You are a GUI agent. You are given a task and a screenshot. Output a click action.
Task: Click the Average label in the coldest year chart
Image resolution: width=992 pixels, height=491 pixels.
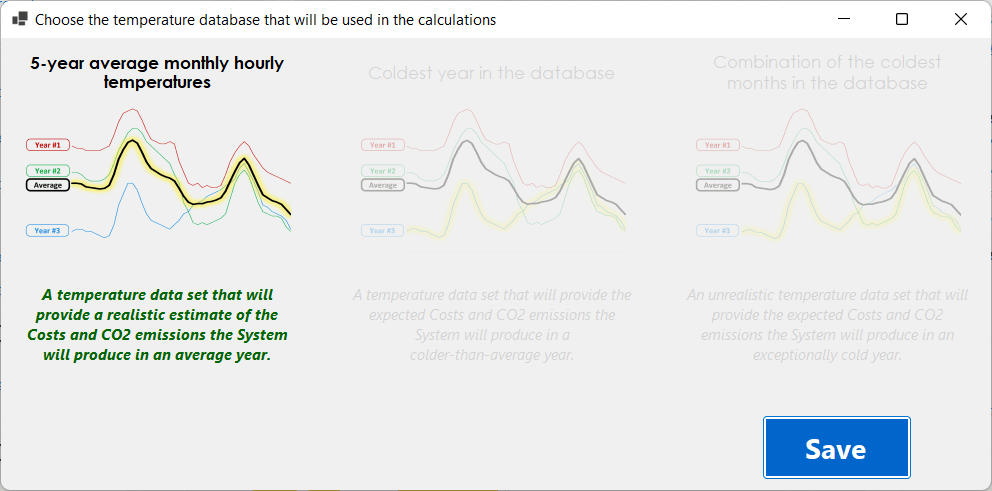point(383,185)
